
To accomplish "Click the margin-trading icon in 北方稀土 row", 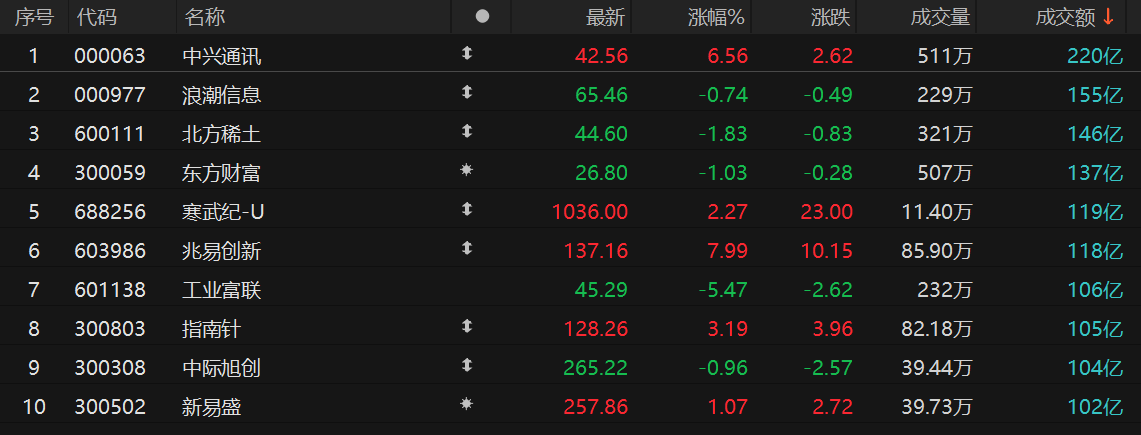I will click(x=467, y=131).
